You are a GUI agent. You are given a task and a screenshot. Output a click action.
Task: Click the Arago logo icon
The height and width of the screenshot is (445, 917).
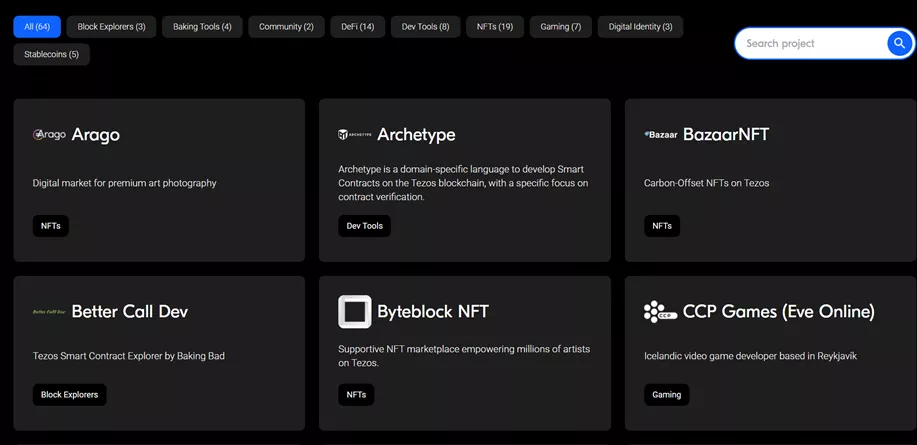pos(49,135)
